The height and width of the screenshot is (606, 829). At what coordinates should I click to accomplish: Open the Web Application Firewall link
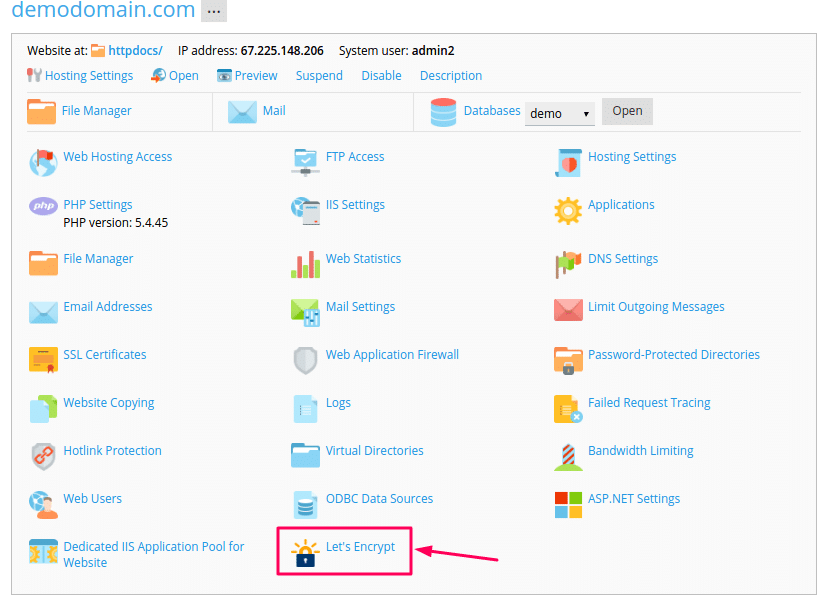pyautogui.click(x=392, y=355)
